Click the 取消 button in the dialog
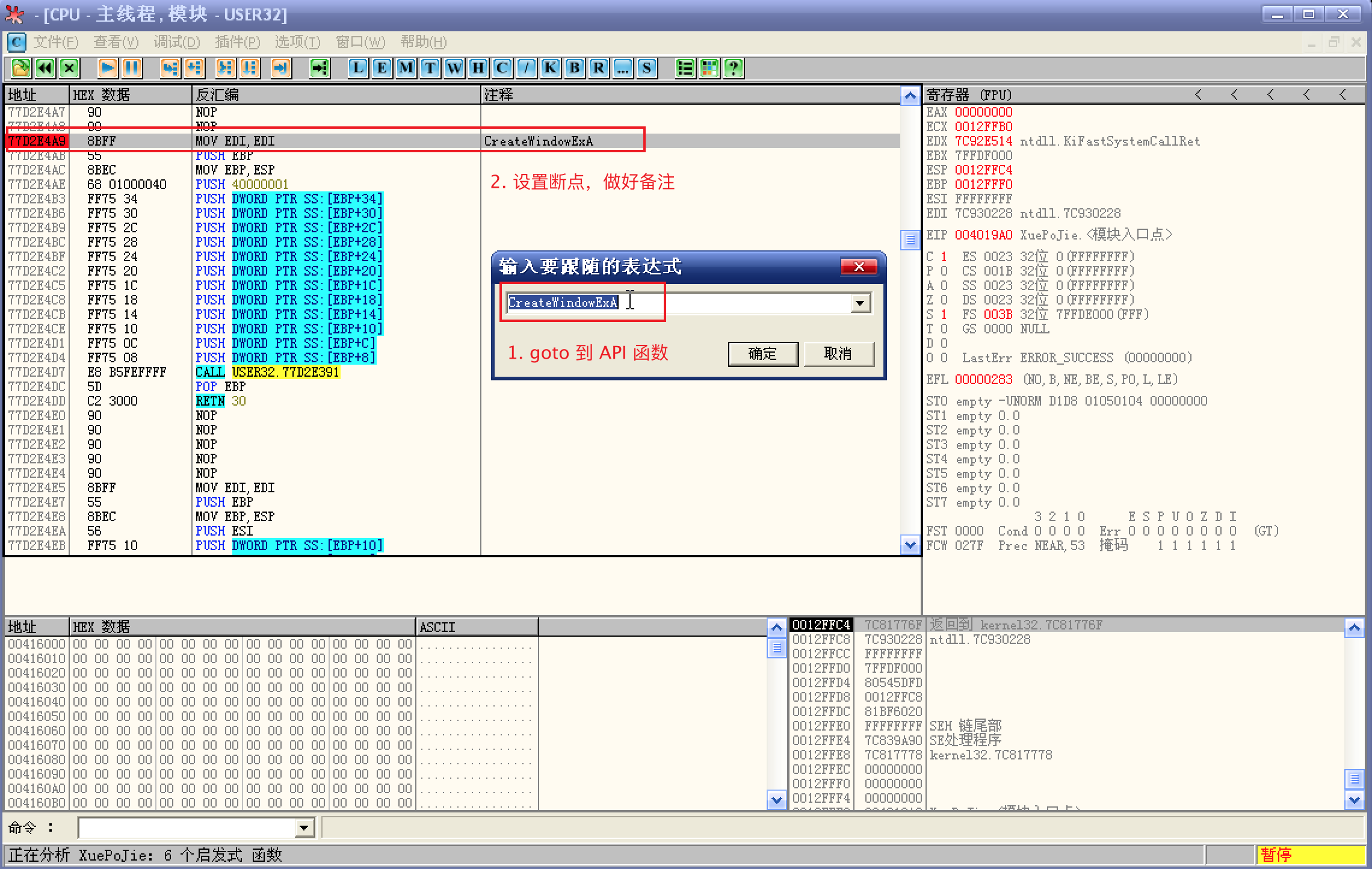 (839, 354)
